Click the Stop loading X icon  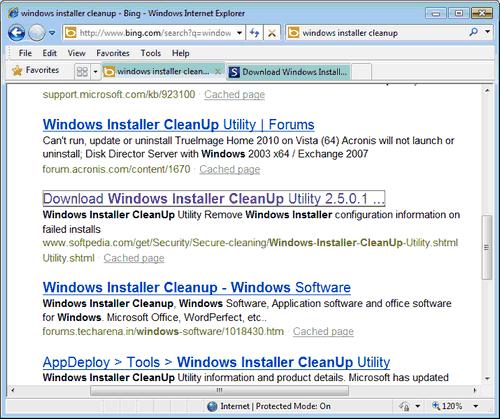coord(272,33)
